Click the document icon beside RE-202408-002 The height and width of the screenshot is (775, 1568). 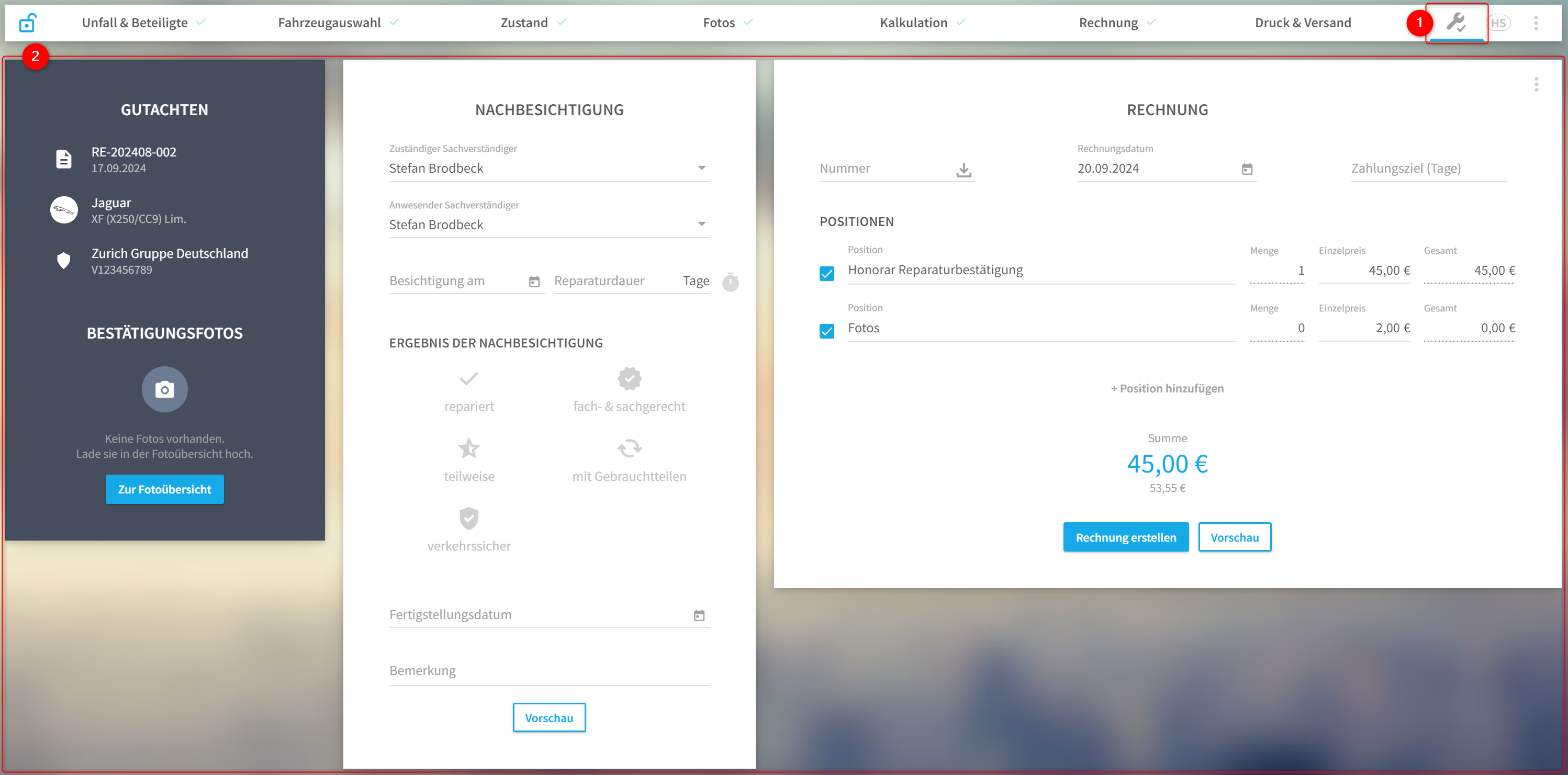(x=63, y=160)
